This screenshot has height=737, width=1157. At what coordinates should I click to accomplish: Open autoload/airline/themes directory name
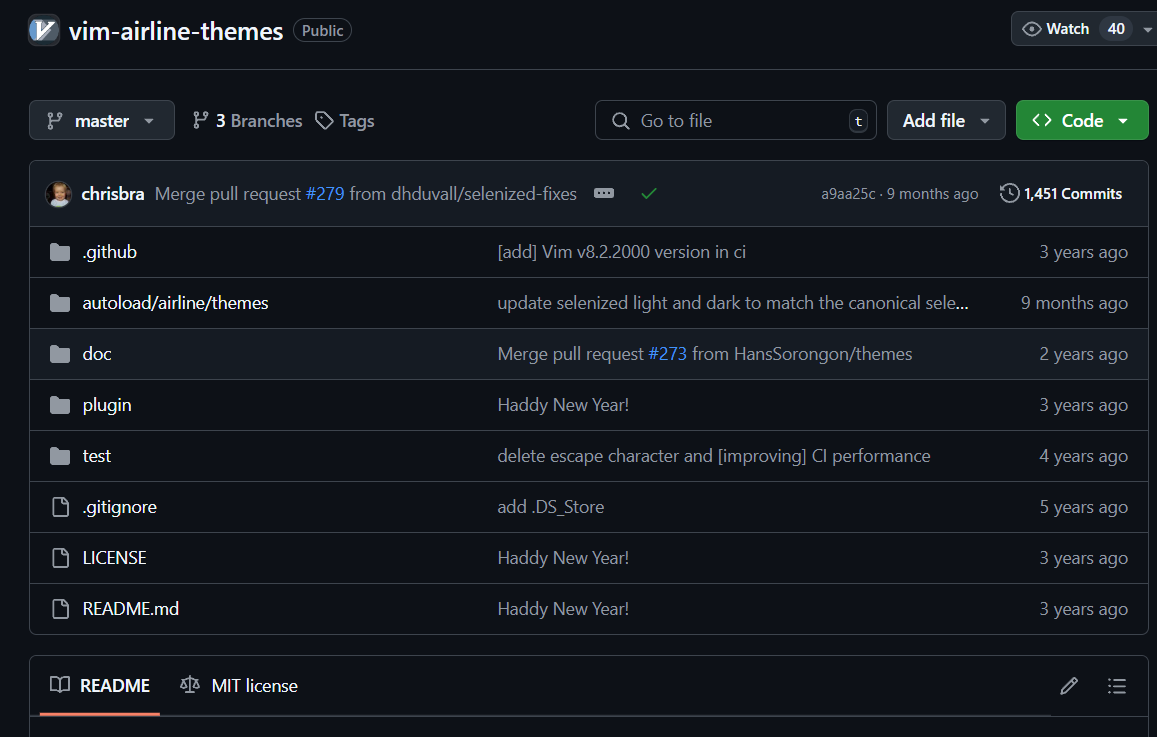[176, 303]
